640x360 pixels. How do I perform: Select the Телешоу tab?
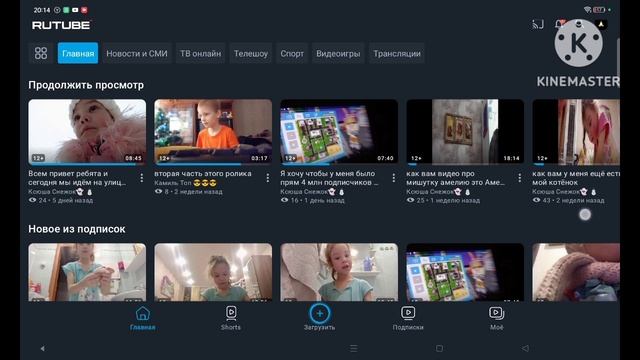(251, 53)
